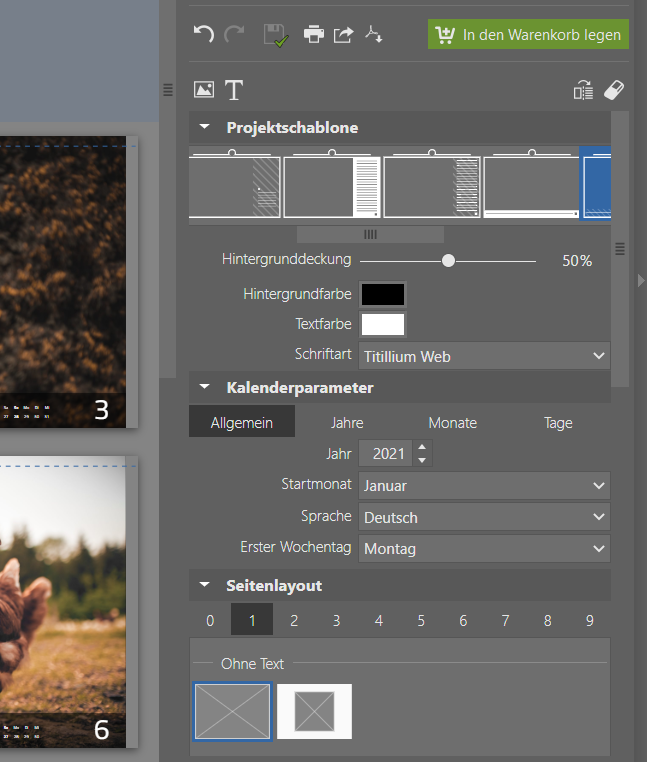Click the eraser icon
This screenshot has height=762, width=647.
coord(614,90)
